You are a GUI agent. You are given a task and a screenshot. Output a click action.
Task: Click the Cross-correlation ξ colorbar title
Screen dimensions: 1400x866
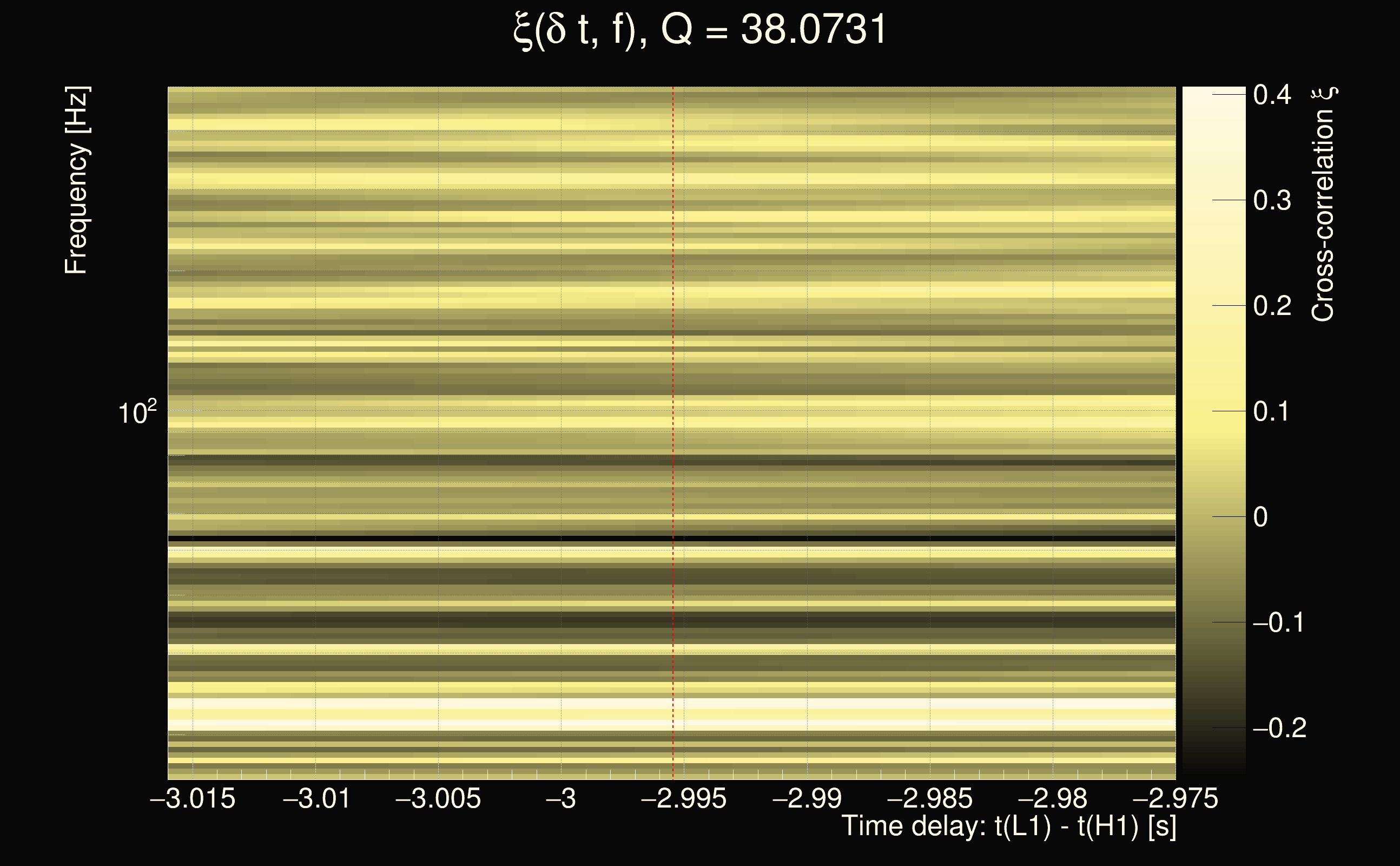coord(1323,204)
